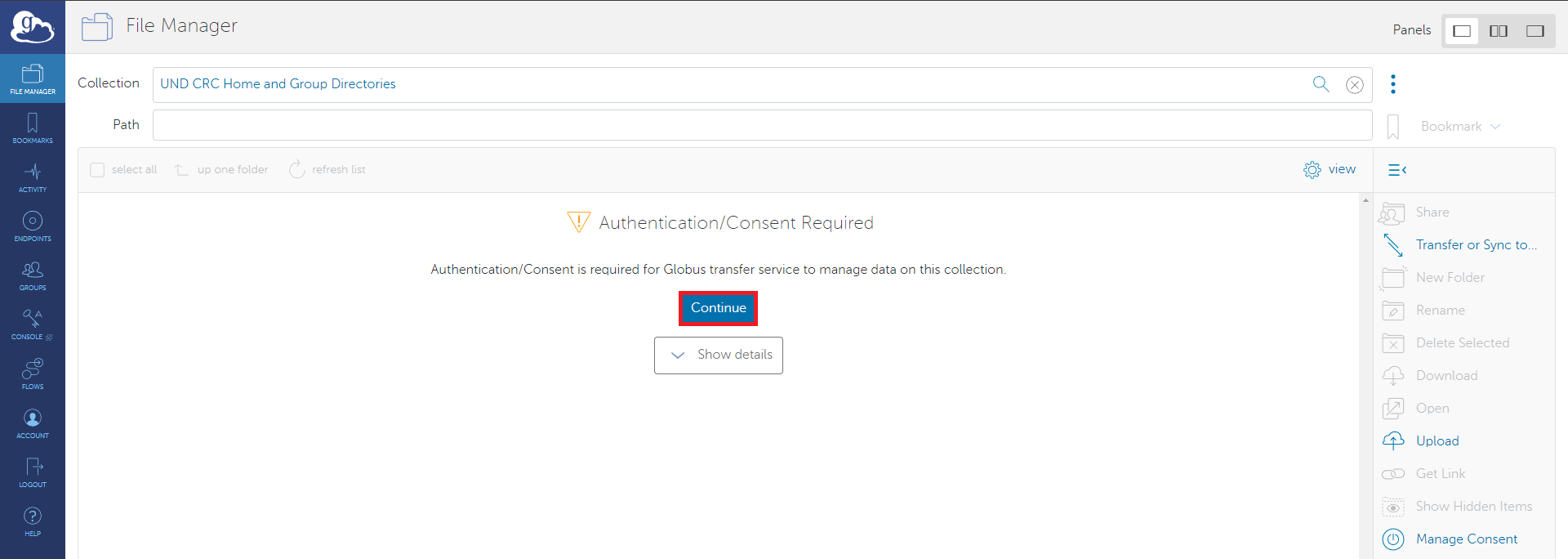Open the Activity page in sidebar
1568x559 pixels.
point(33,177)
